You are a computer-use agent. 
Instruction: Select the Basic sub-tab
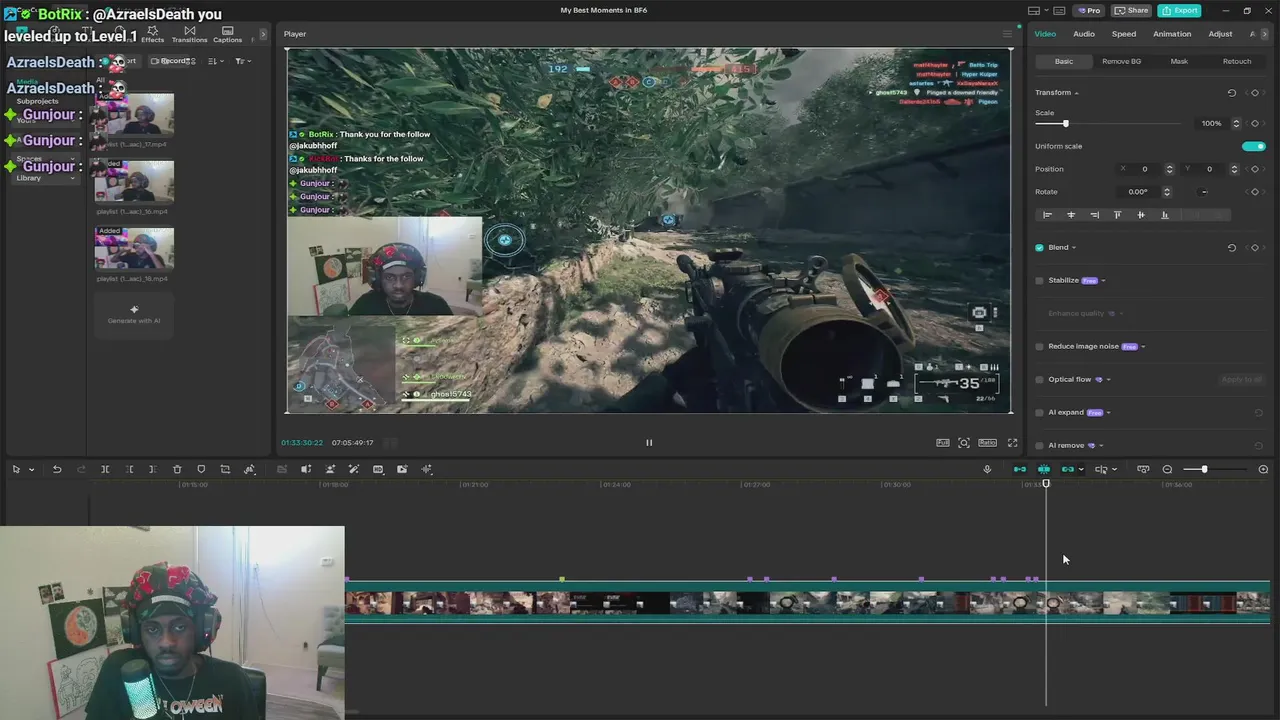coord(1064,61)
